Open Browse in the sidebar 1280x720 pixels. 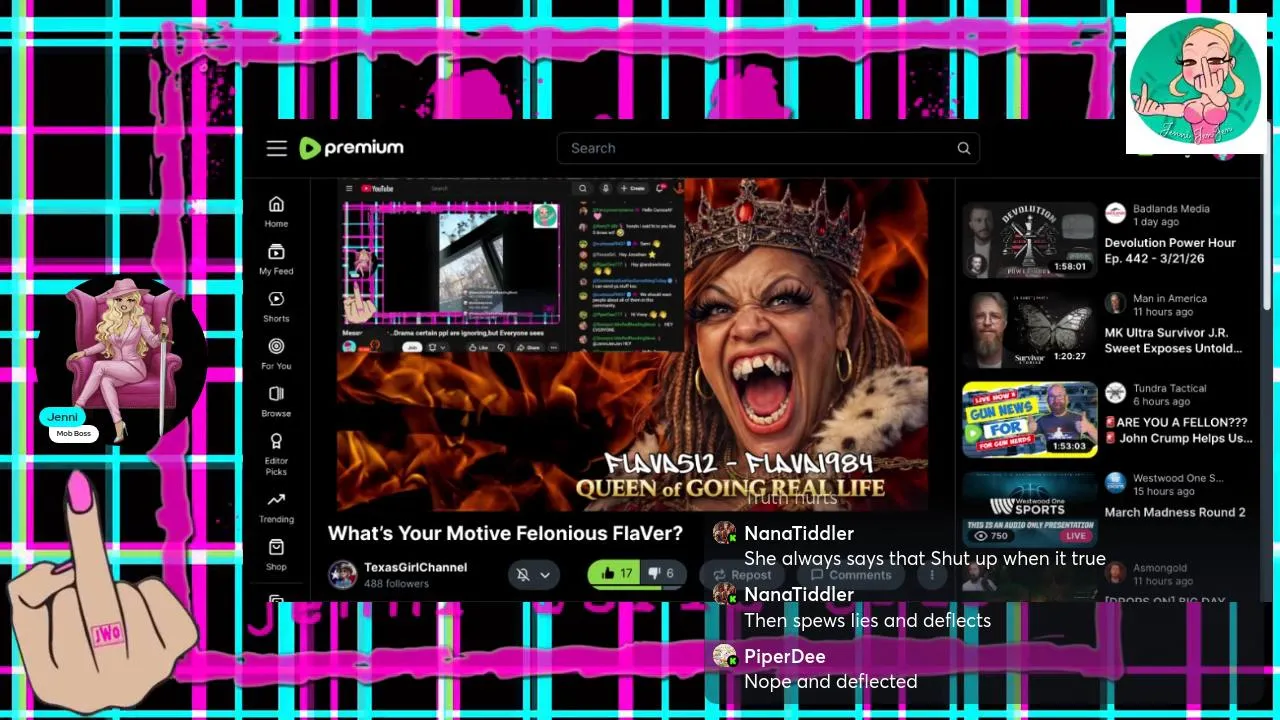pyautogui.click(x=276, y=401)
